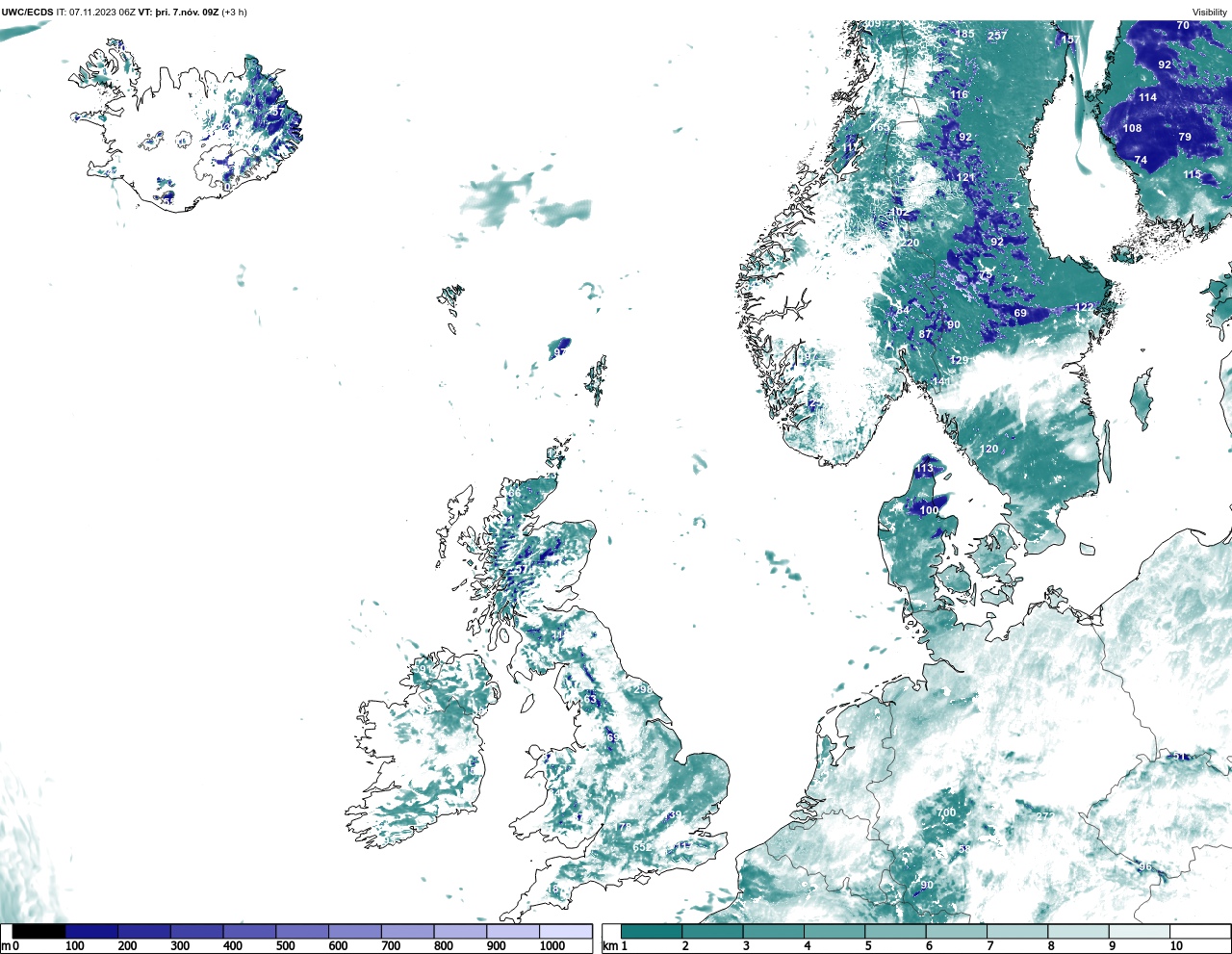Screen dimensions: 1232x954
Task: Click the '500' label on the meter scale
Action: (285, 946)
